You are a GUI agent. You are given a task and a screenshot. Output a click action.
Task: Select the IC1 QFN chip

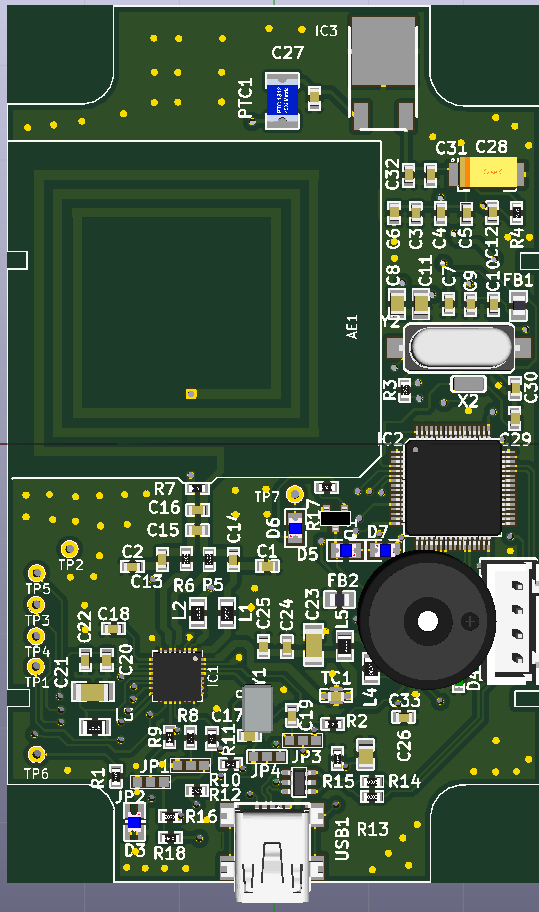coord(177,676)
